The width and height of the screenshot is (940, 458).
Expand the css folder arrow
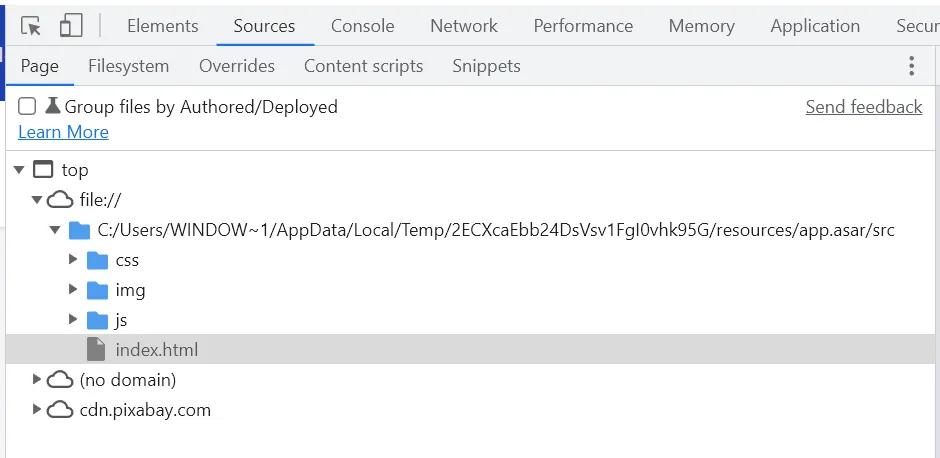point(73,260)
